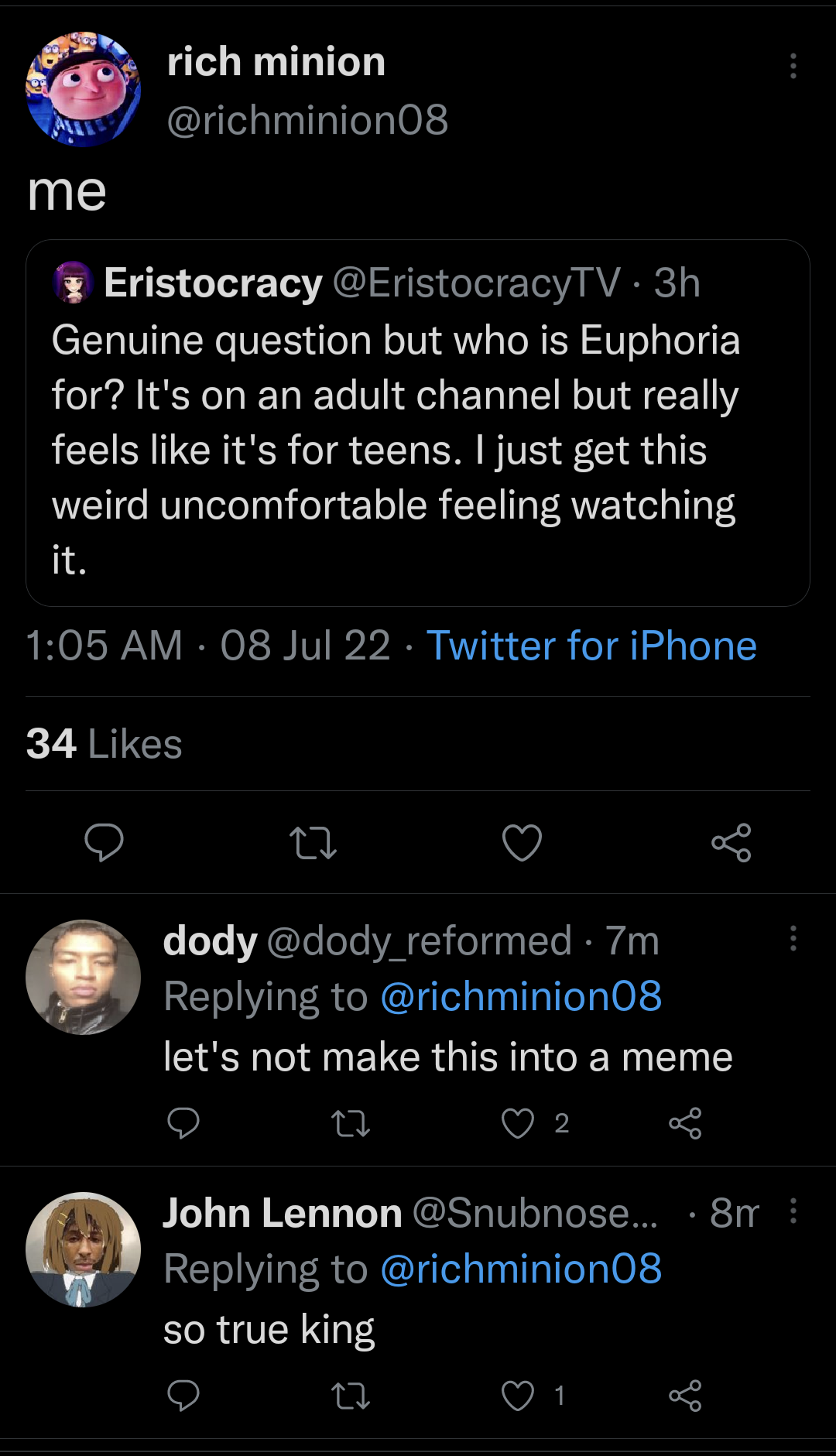The height and width of the screenshot is (1456, 836).
Task: Retweet dody's reply
Action: click(351, 1123)
